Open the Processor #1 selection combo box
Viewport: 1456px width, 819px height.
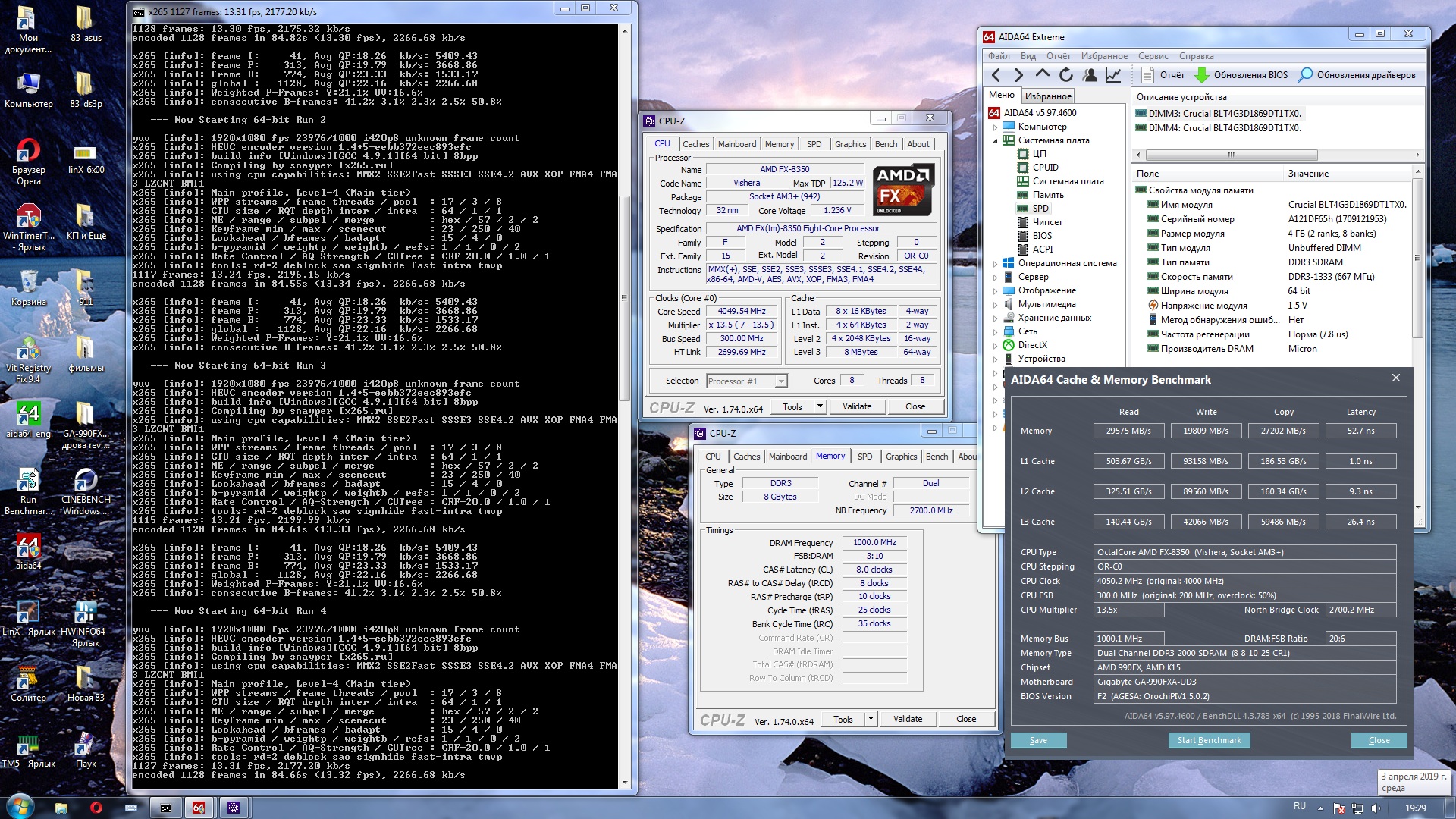747,381
